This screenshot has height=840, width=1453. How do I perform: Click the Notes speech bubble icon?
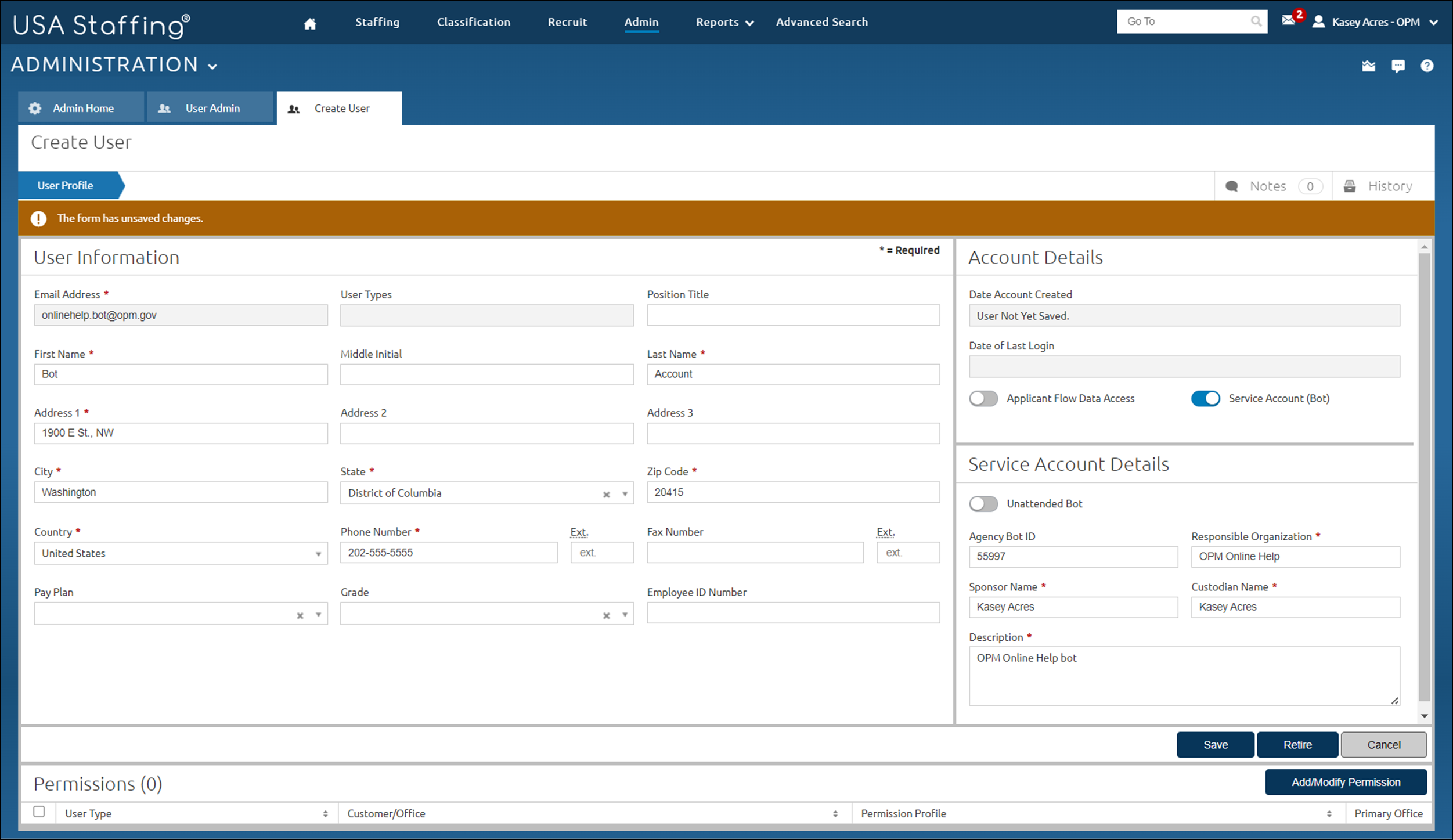point(1232,186)
